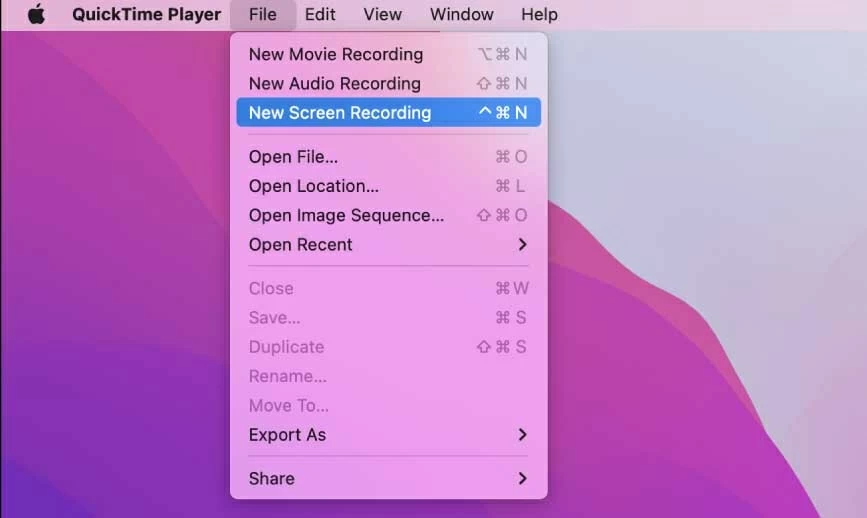Select Open File… menu entry
This screenshot has height=518, width=867.
(389, 157)
